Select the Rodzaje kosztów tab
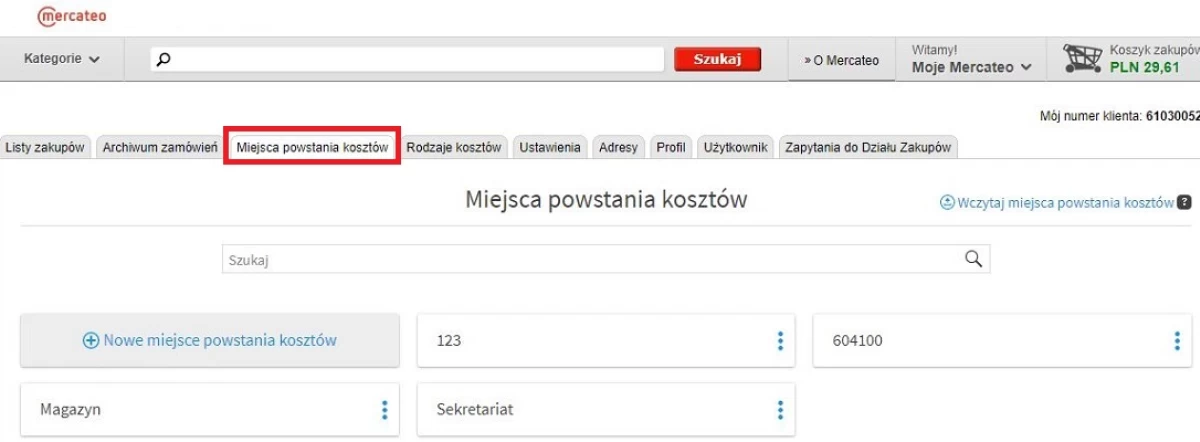The width and height of the screenshot is (1200, 442). pyautogui.click(x=454, y=148)
